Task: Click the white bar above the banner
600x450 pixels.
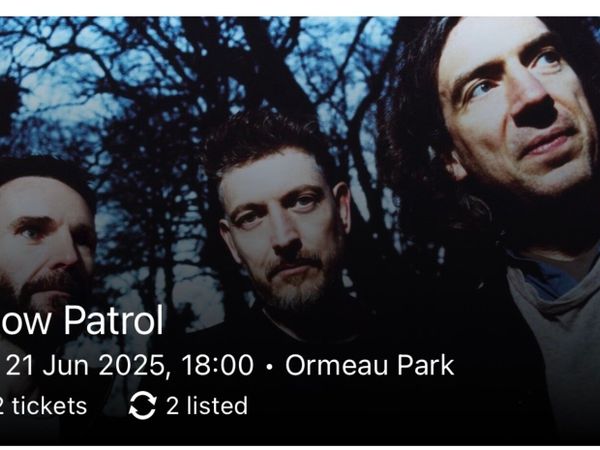Action: (x=300, y=8)
